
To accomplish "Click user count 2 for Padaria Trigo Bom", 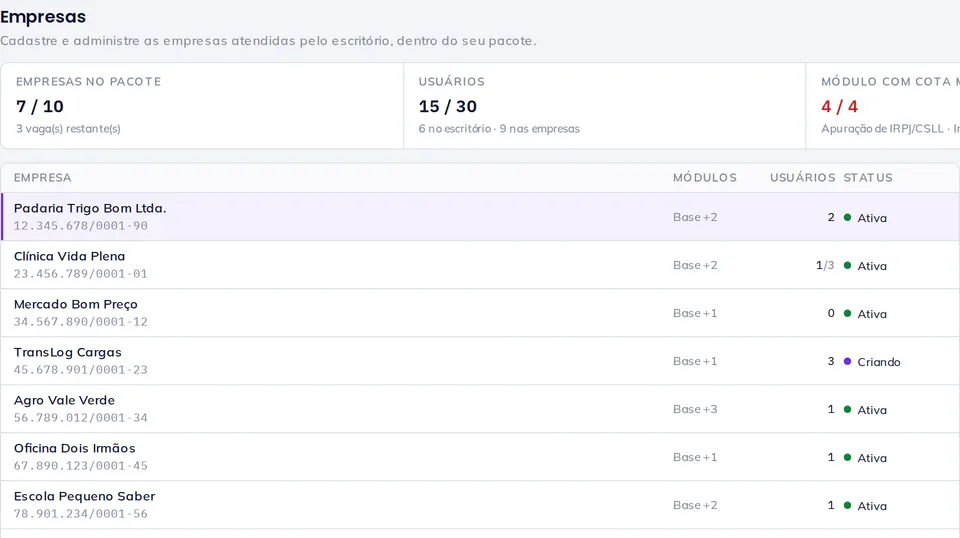I will tap(831, 217).
